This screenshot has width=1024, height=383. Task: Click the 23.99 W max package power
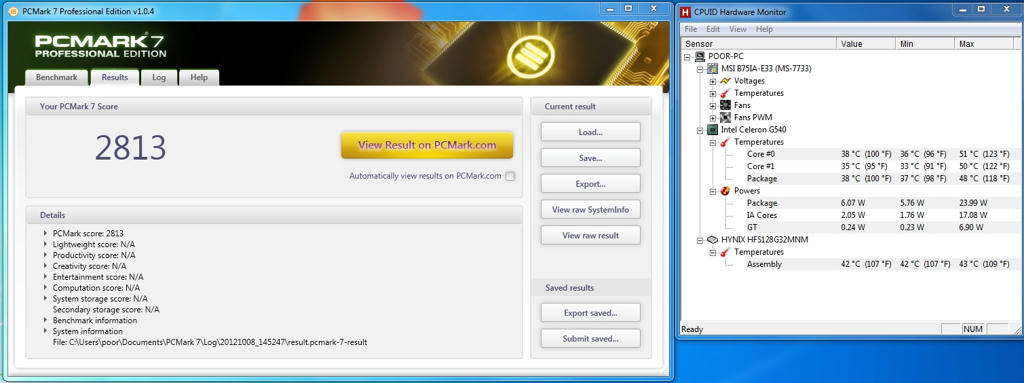click(974, 203)
